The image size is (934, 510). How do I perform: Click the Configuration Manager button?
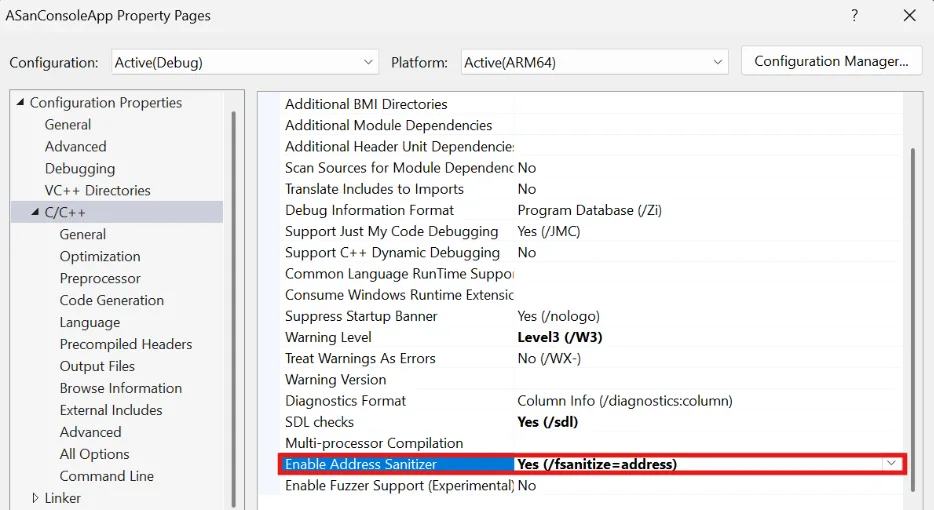point(830,61)
